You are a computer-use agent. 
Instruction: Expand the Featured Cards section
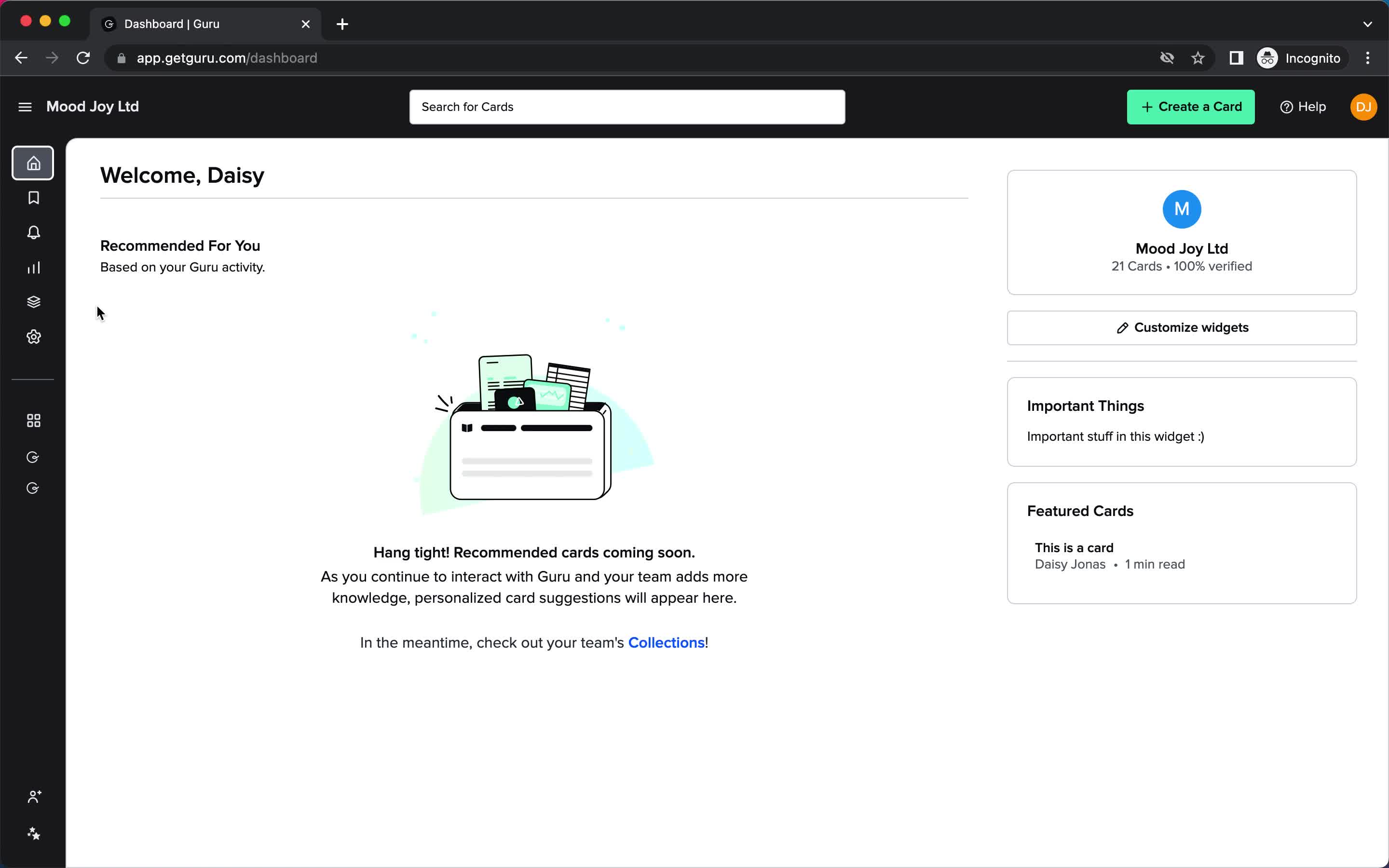click(1080, 511)
